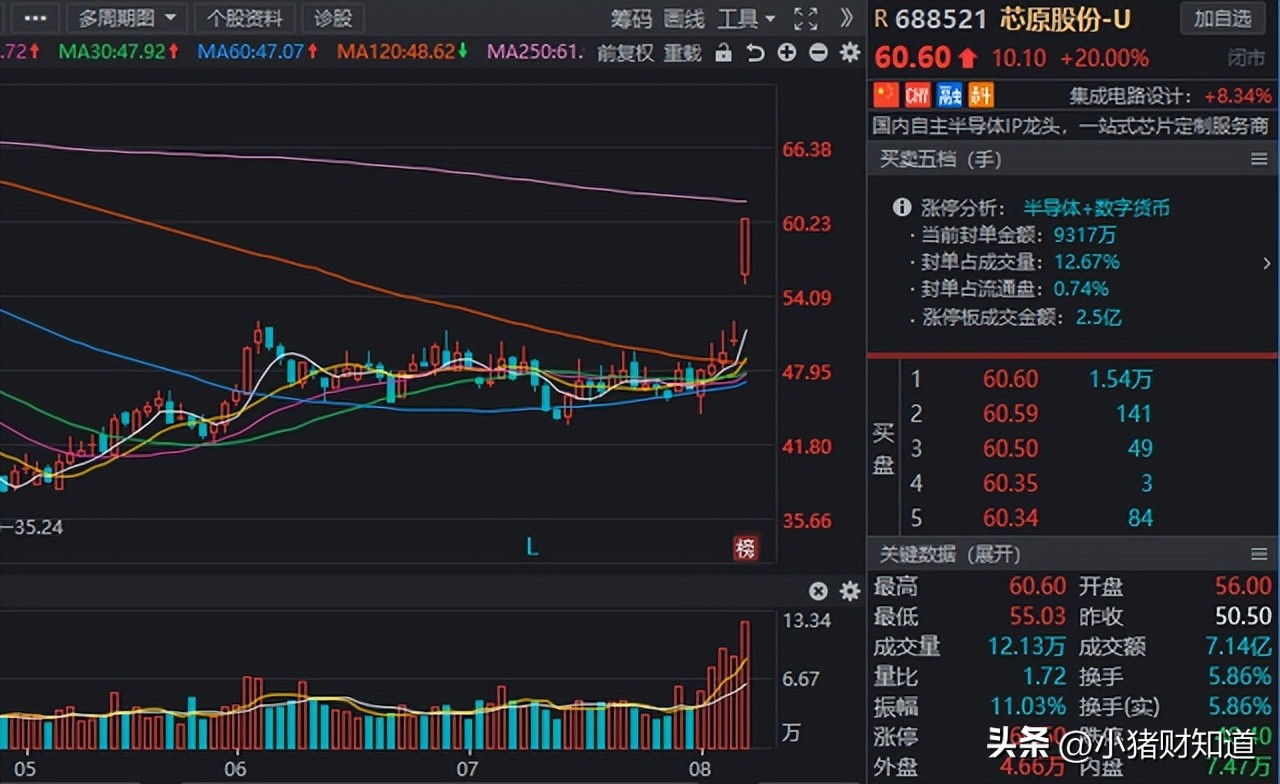The width and height of the screenshot is (1280, 784).
Task: Close the volume sub-chart with the ✕
Action: click(818, 591)
